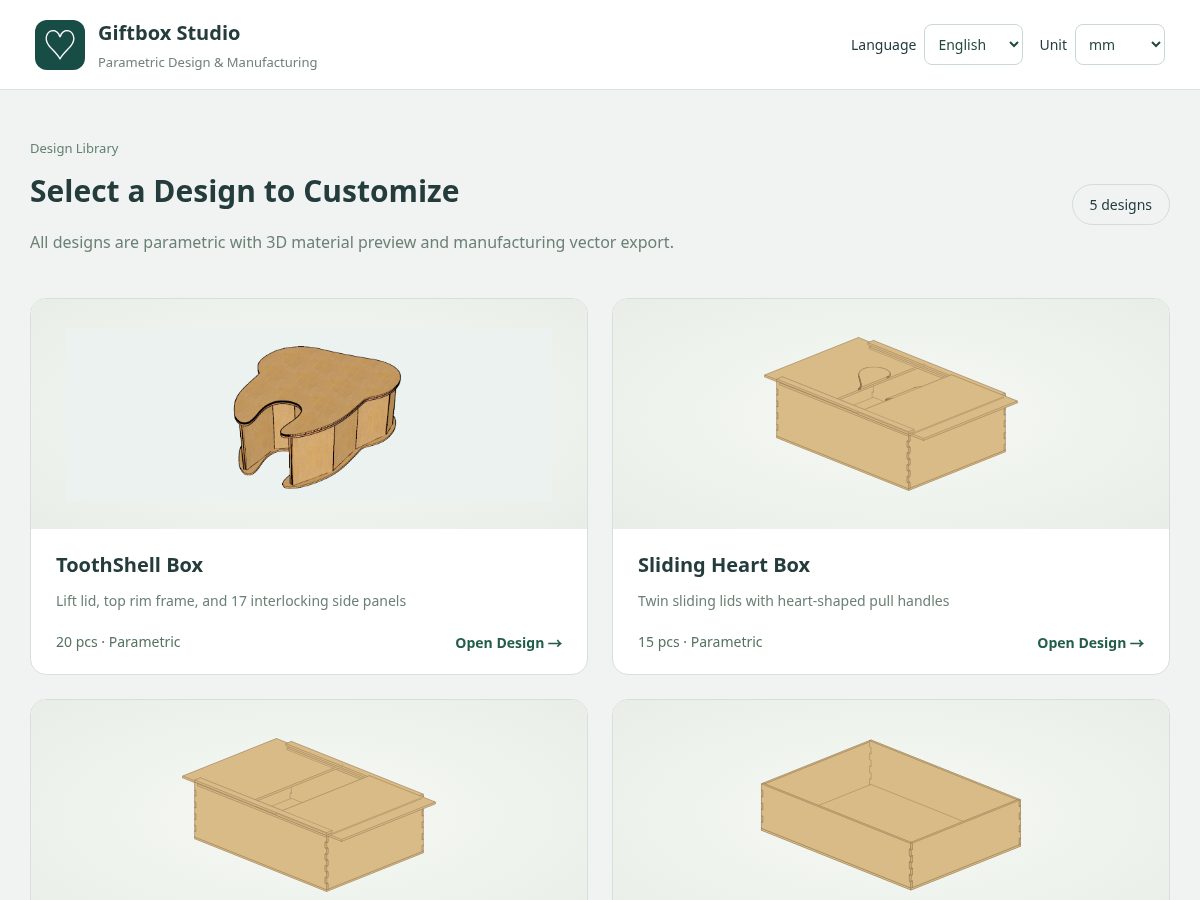Open the Unit dropdown set to mm

click(1120, 45)
